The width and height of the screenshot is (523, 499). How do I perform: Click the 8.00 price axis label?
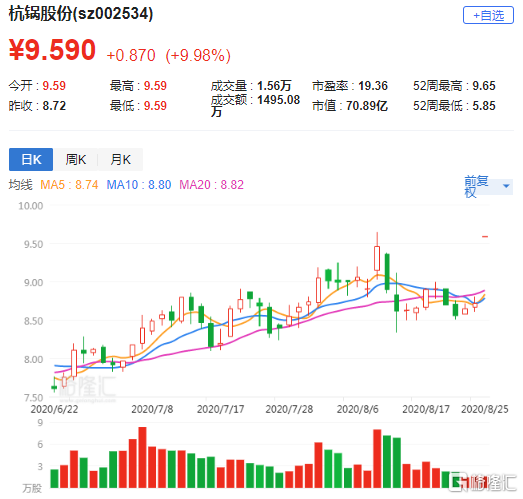coord(33,359)
